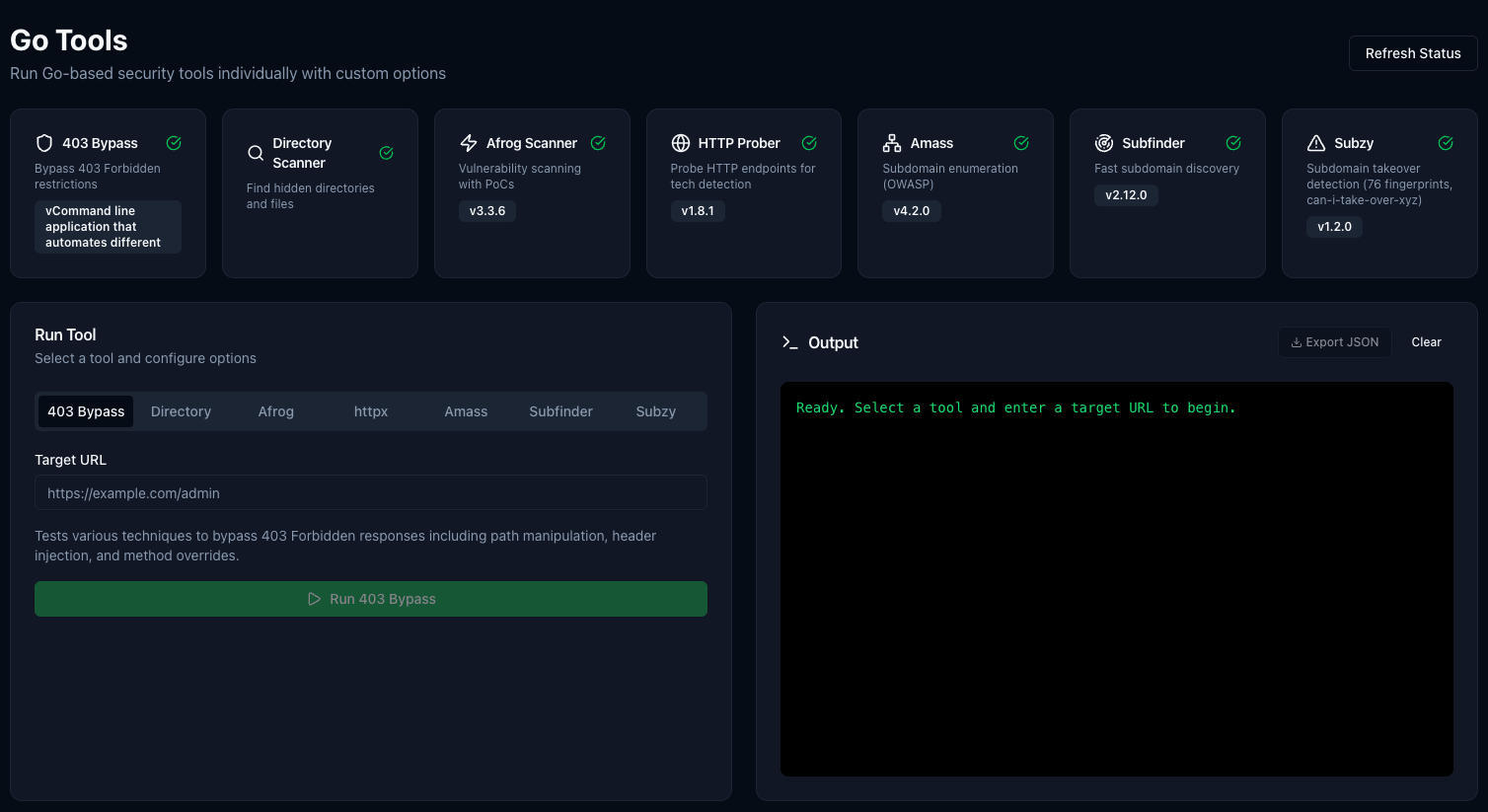Click the green checkmark on Afrog Scanner card
Screen dimensions: 1488x812
[x=598, y=143]
